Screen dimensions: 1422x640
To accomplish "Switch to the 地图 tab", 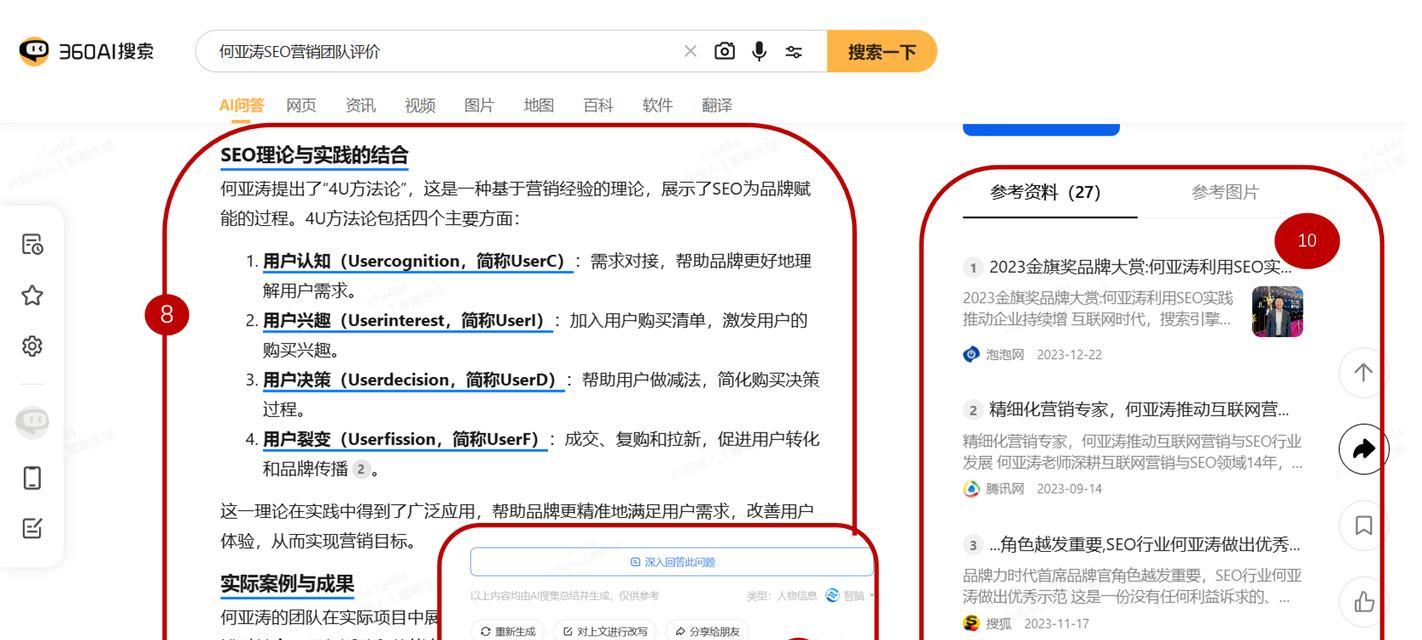I will (539, 105).
